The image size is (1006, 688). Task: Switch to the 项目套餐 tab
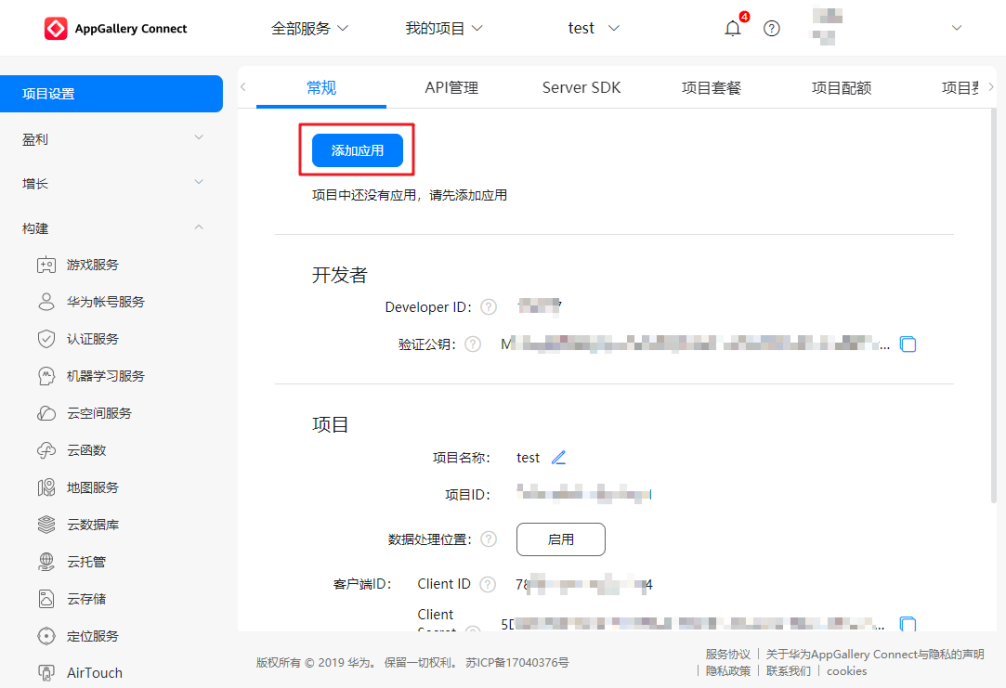[x=711, y=88]
